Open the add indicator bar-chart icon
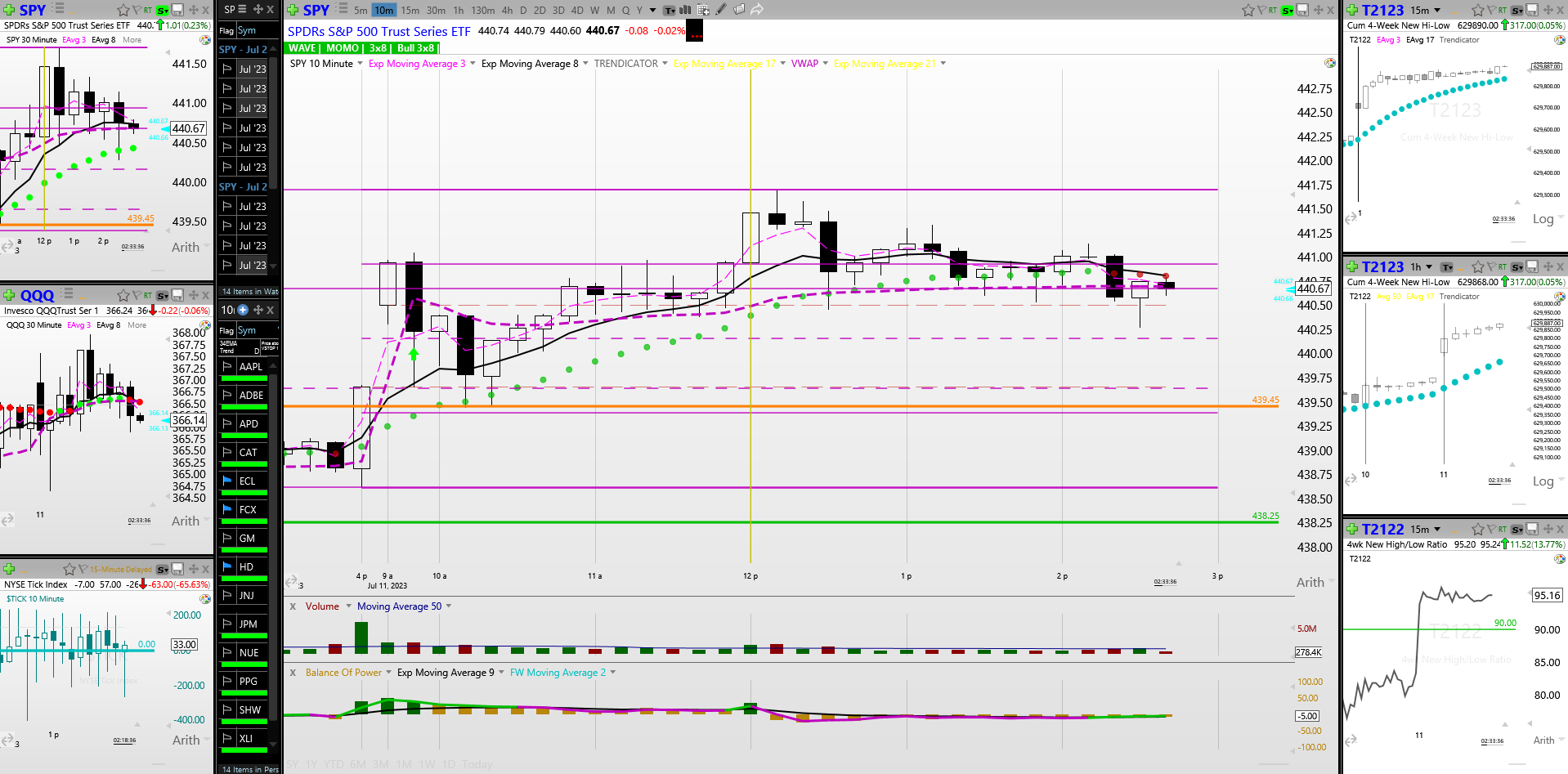The image size is (1568, 774). pyautogui.click(x=685, y=10)
